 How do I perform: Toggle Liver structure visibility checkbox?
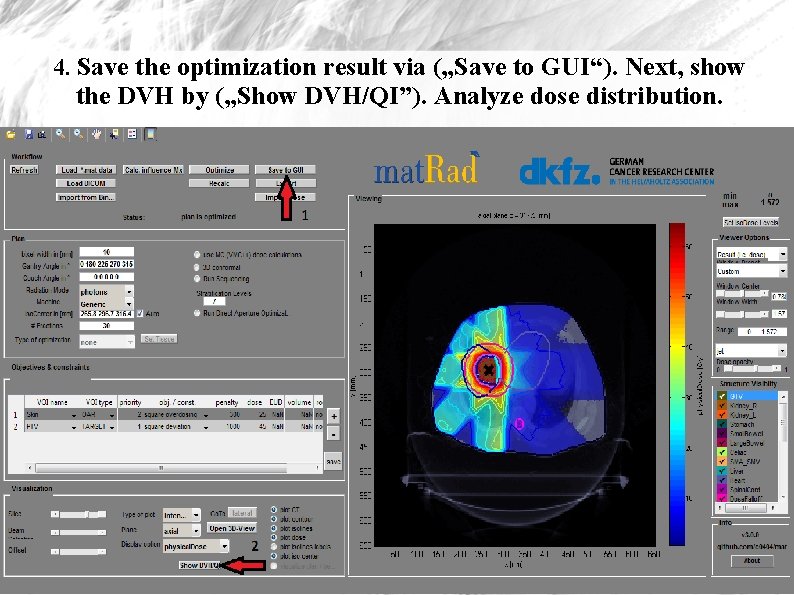pos(722,471)
